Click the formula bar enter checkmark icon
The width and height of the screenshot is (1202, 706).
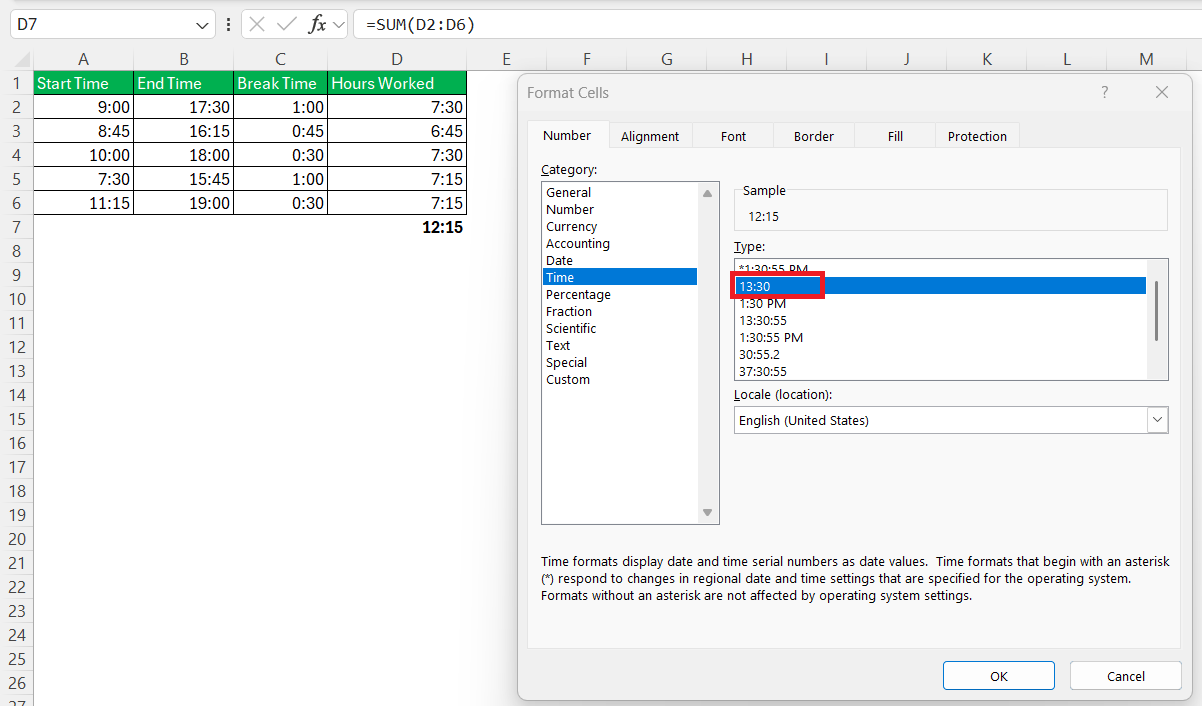(x=287, y=24)
